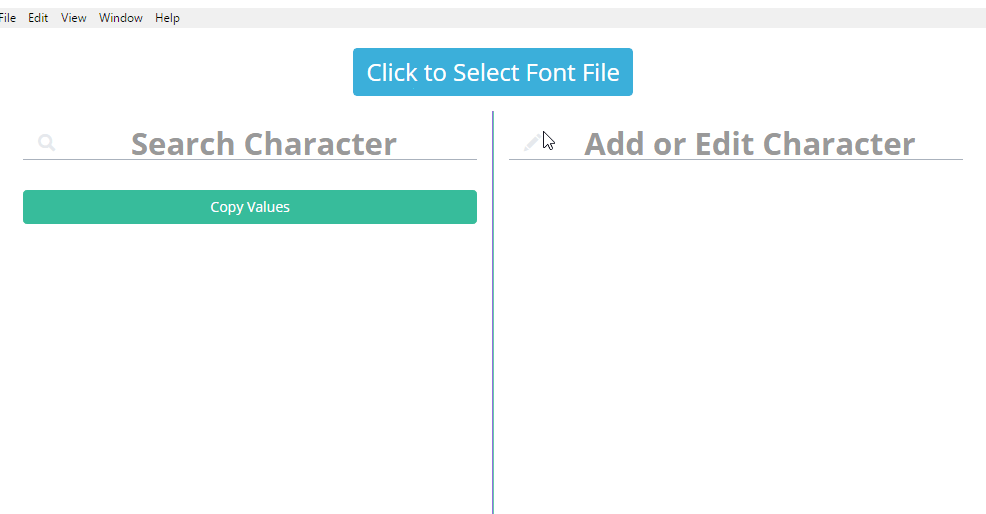
Task: Click Help in the menu bar
Action: (167, 18)
